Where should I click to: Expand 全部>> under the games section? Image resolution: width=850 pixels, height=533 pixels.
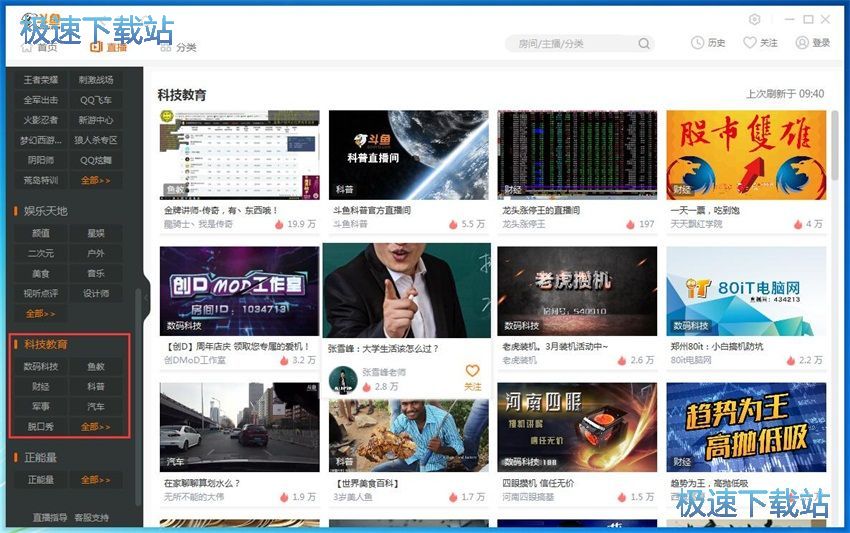click(96, 181)
